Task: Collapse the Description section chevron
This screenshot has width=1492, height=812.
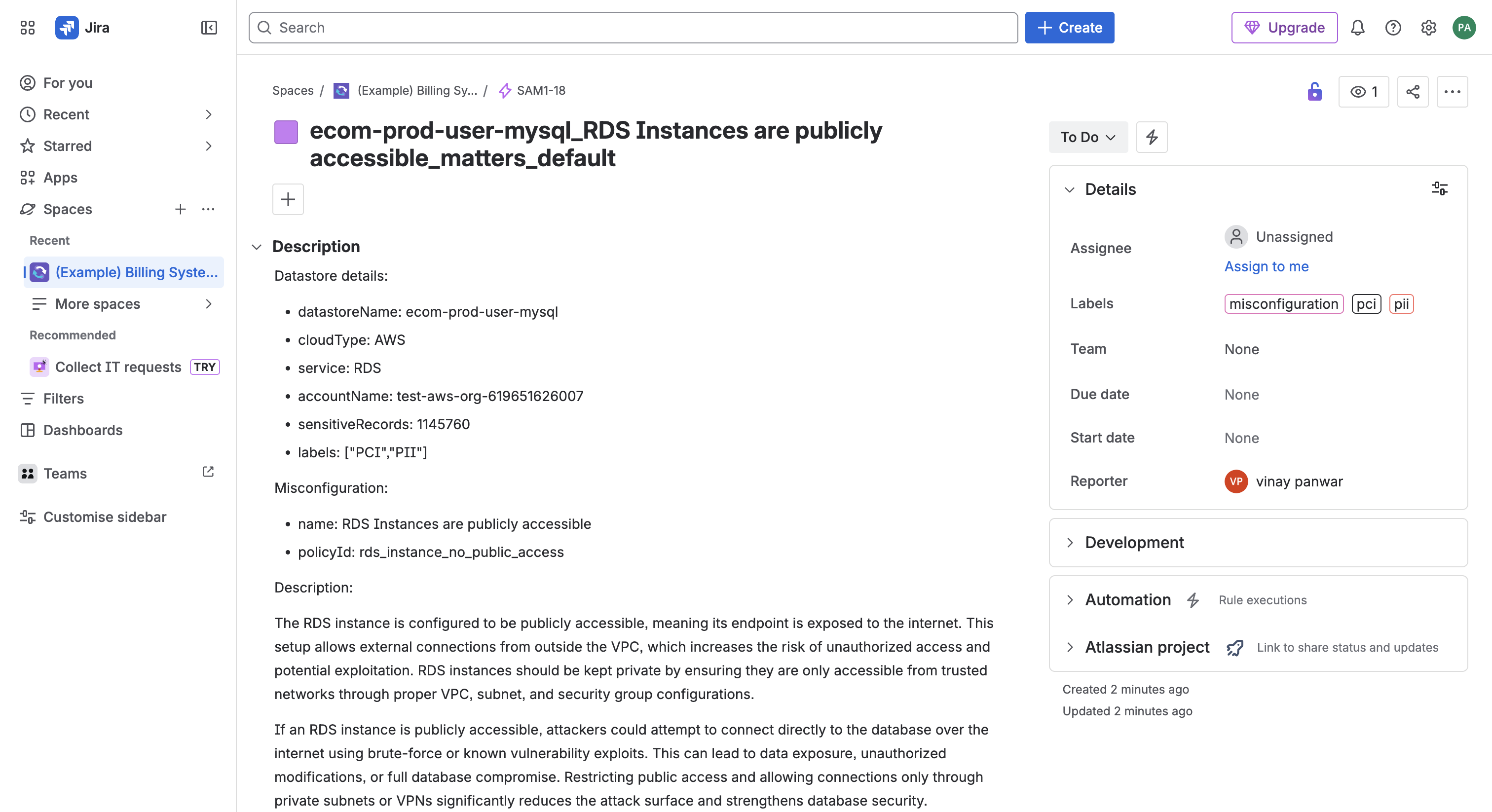Action: (257, 247)
